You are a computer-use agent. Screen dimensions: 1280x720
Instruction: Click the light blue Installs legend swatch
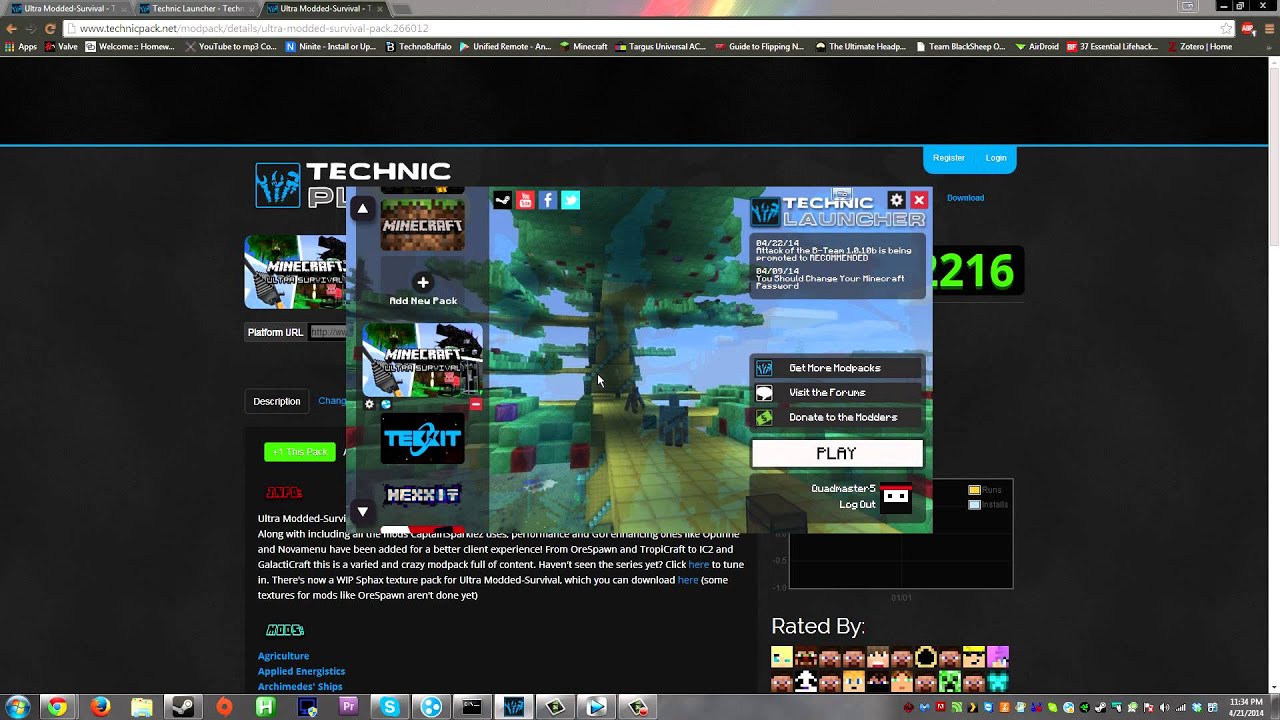pos(974,505)
